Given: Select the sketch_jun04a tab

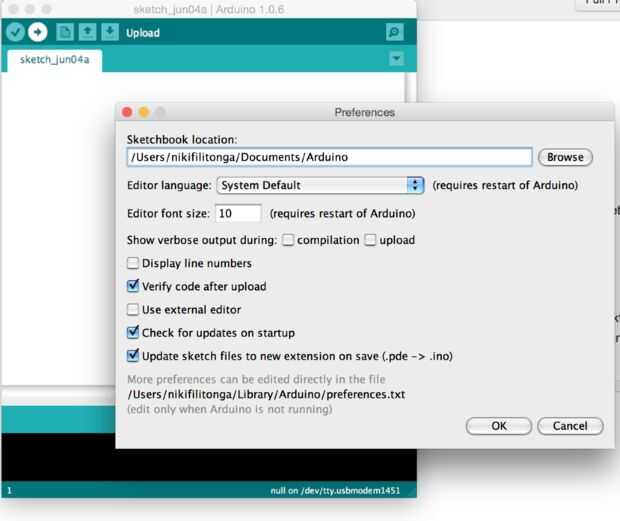Looking at the screenshot, I should pyautogui.click(x=55, y=60).
